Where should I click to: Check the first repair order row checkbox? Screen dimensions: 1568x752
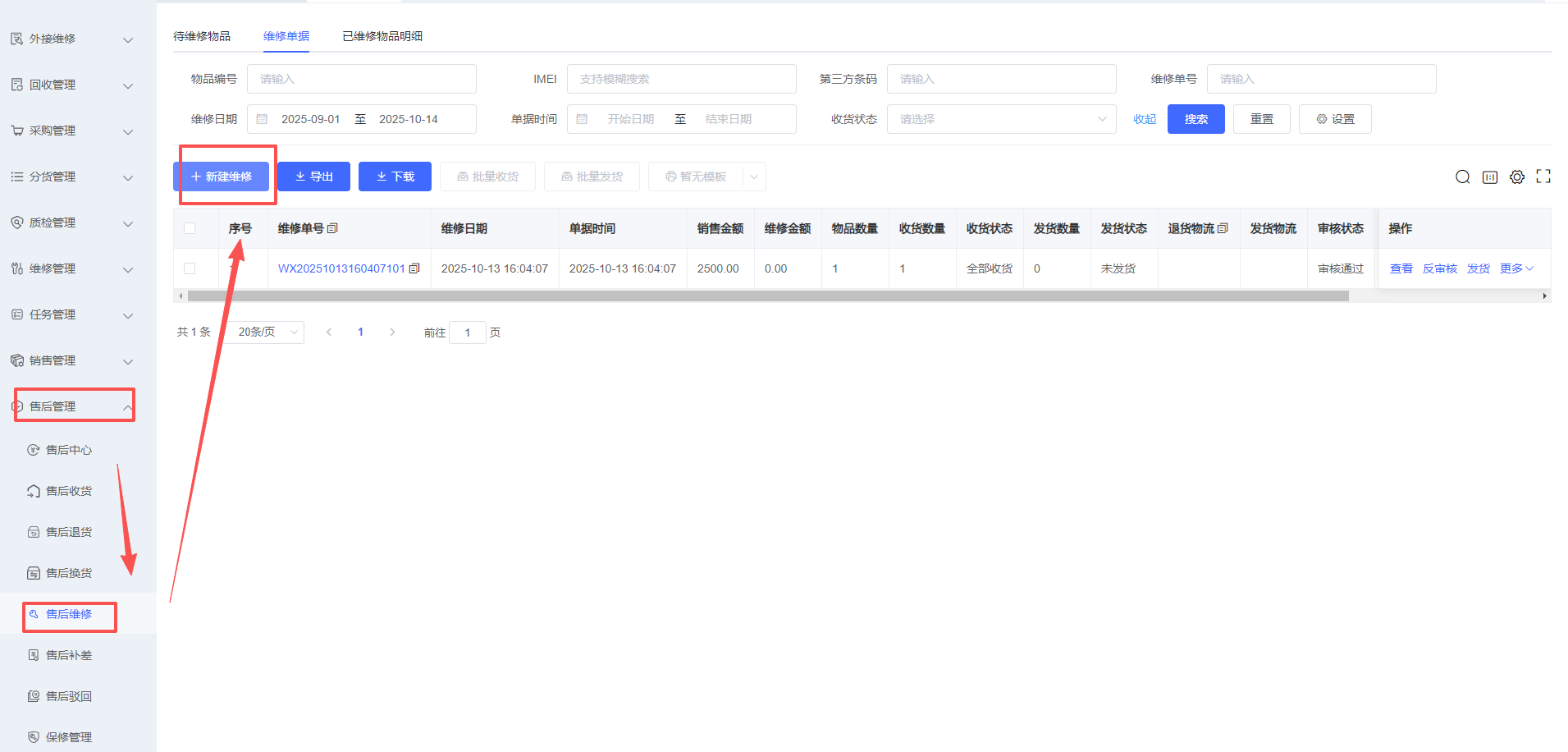tap(190, 268)
